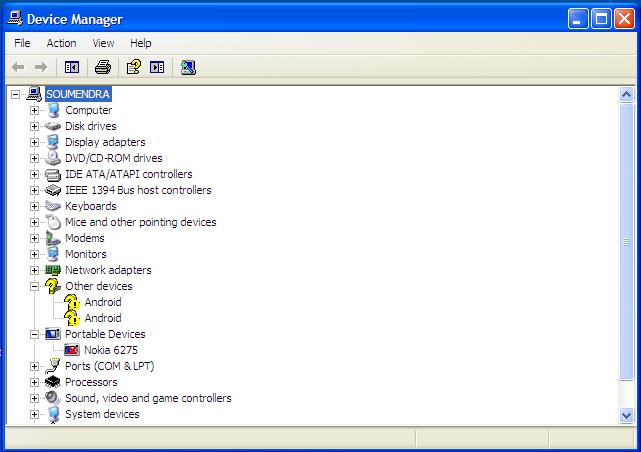Close the Device Manager window
Viewport: 641px width, 452px height.
(625, 19)
